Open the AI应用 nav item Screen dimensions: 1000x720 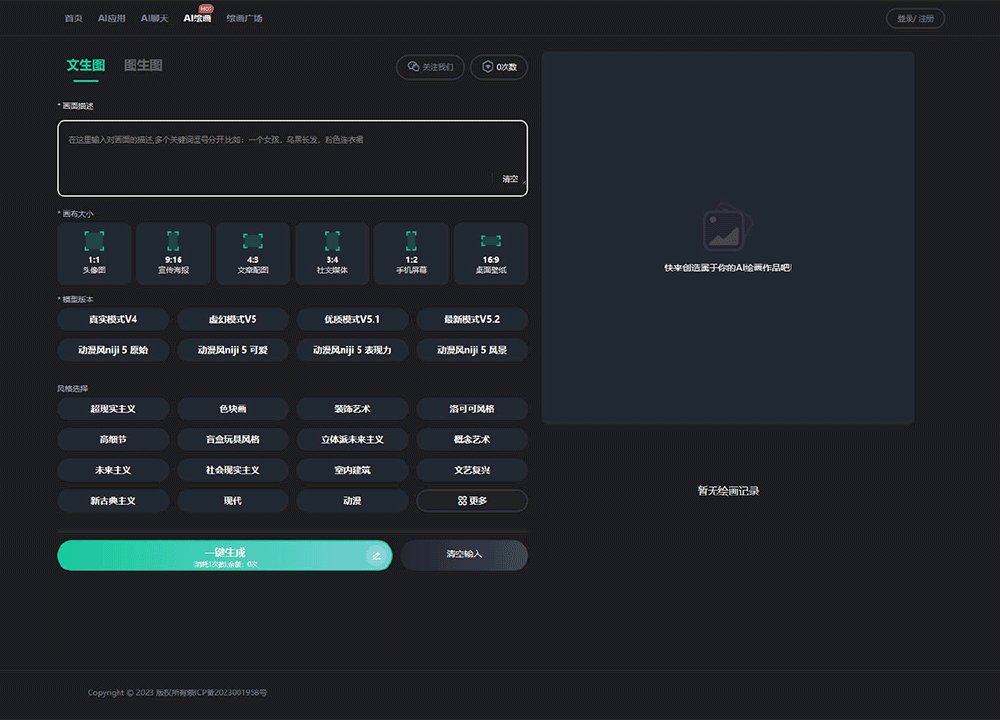tap(112, 18)
